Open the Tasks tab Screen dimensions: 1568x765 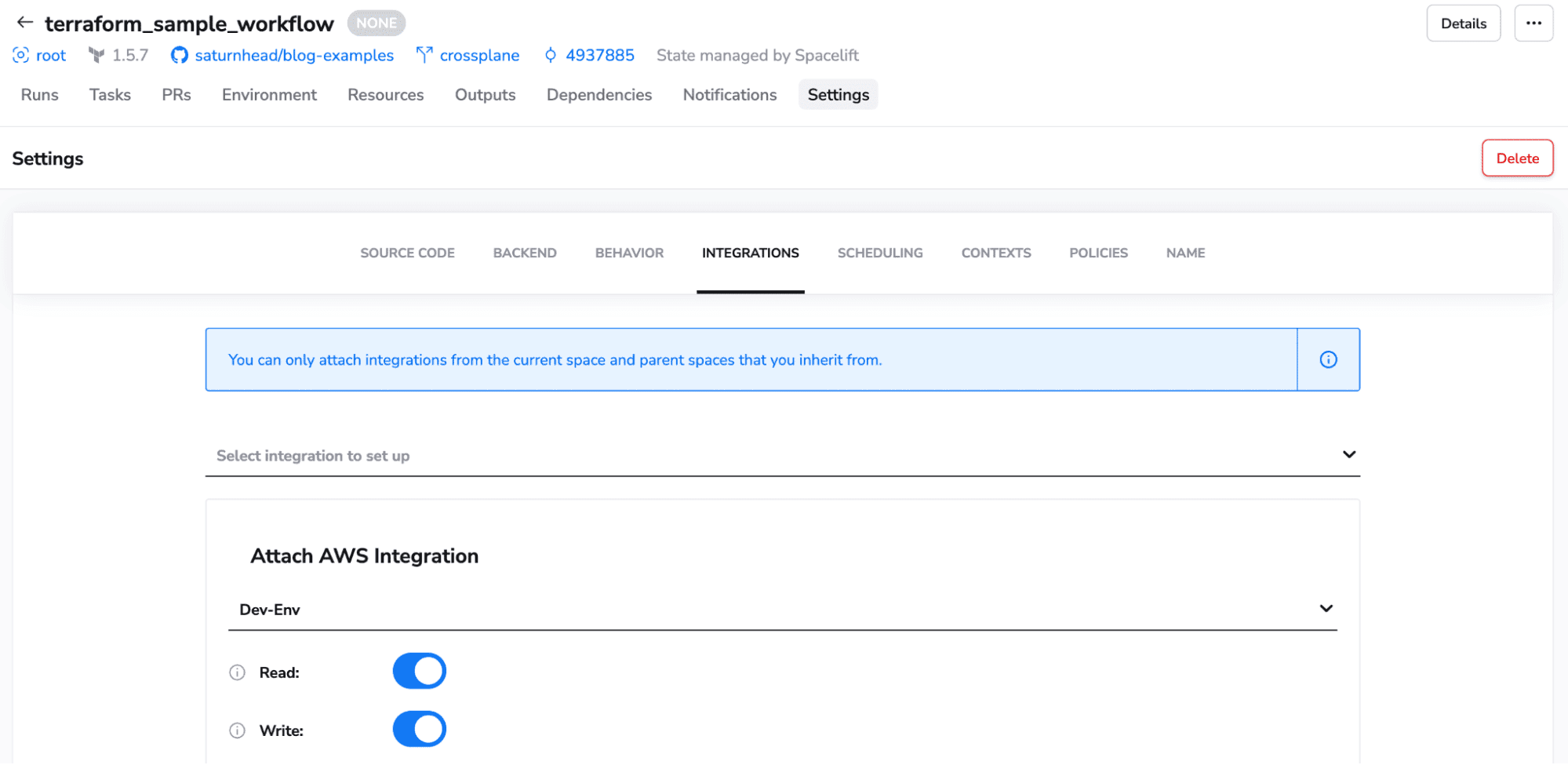coord(110,94)
